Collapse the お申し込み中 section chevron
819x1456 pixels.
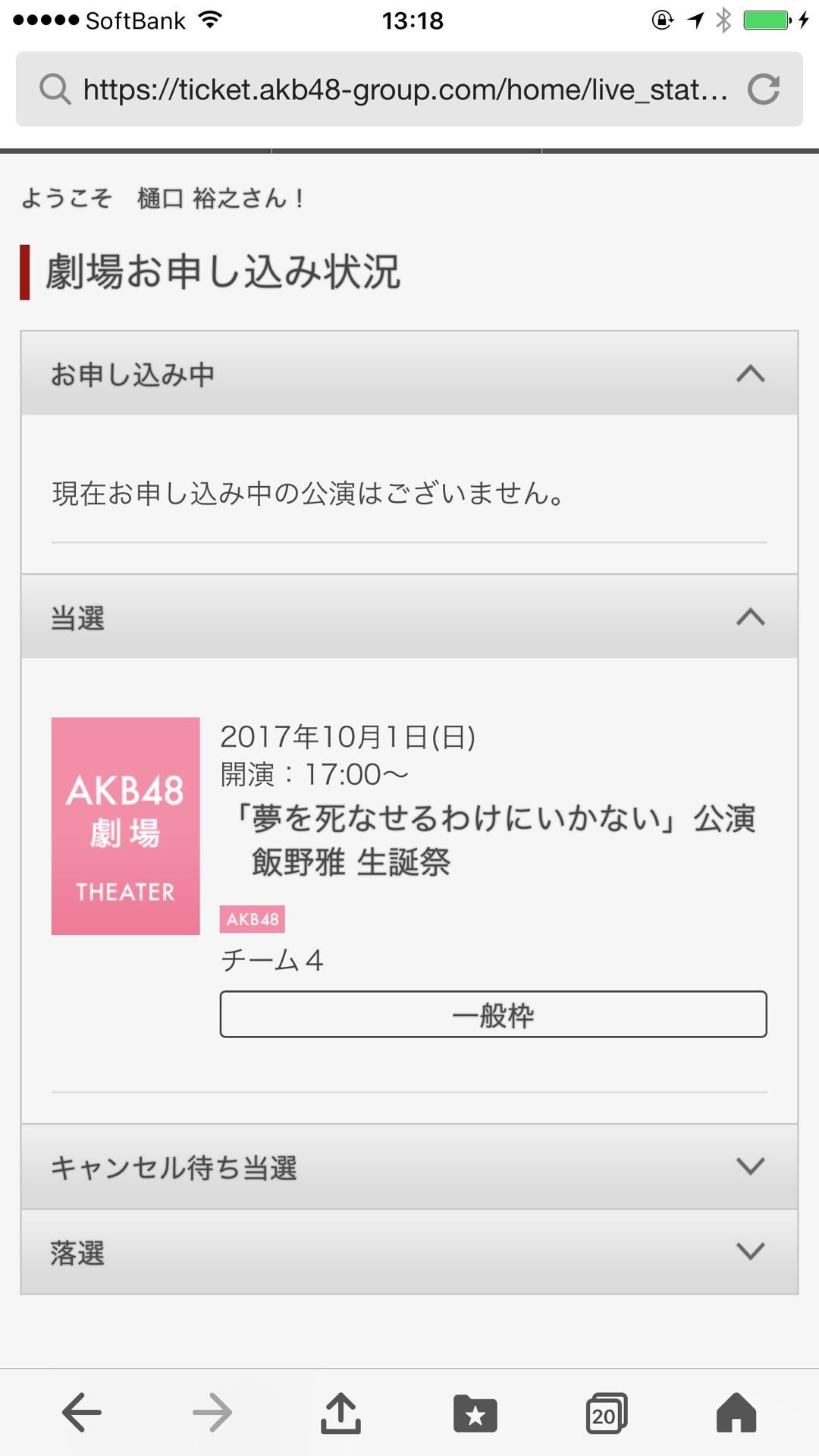pyautogui.click(x=750, y=374)
